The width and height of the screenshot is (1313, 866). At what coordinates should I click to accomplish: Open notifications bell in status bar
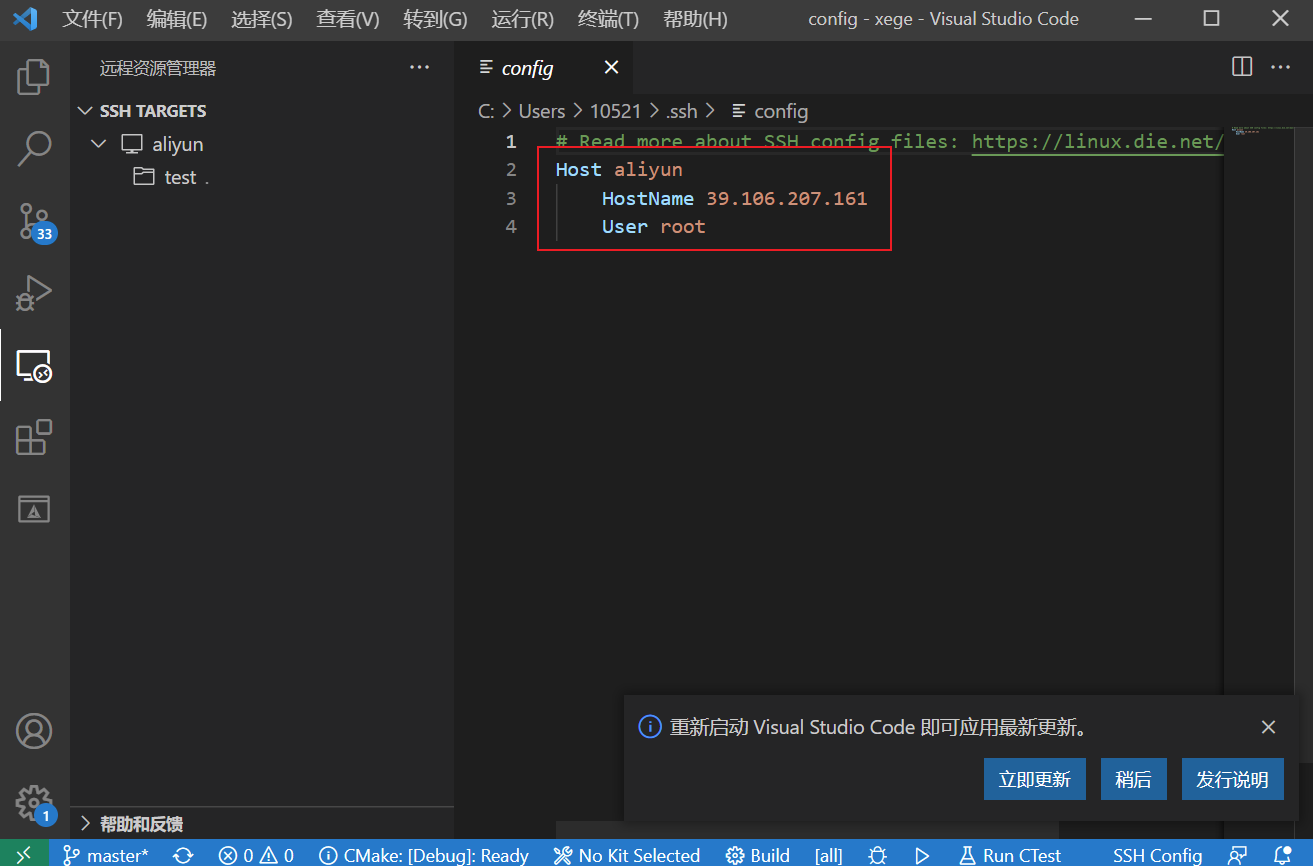pos(1282,855)
